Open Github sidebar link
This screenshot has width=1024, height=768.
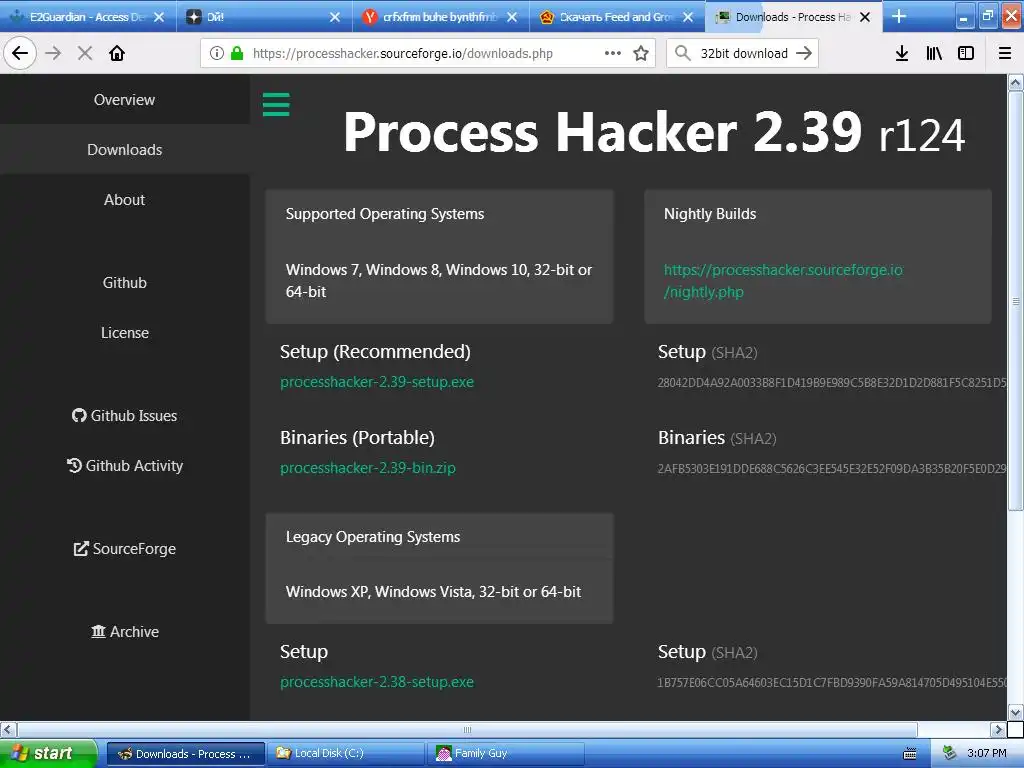124,282
